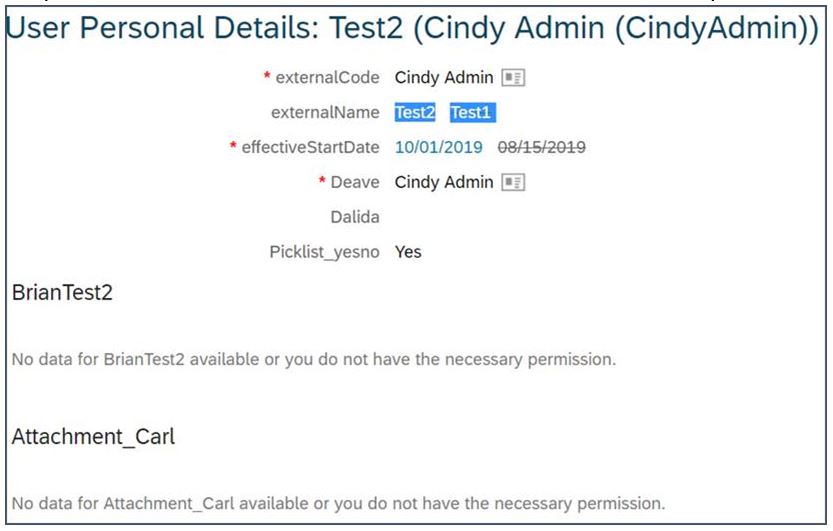Click the externalName field label
The height and width of the screenshot is (531, 833).
pyautogui.click(x=325, y=113)
